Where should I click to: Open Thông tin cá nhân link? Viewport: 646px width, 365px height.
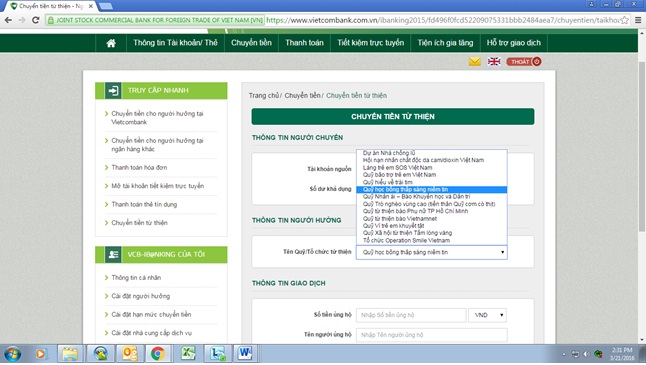pos(136,278)
